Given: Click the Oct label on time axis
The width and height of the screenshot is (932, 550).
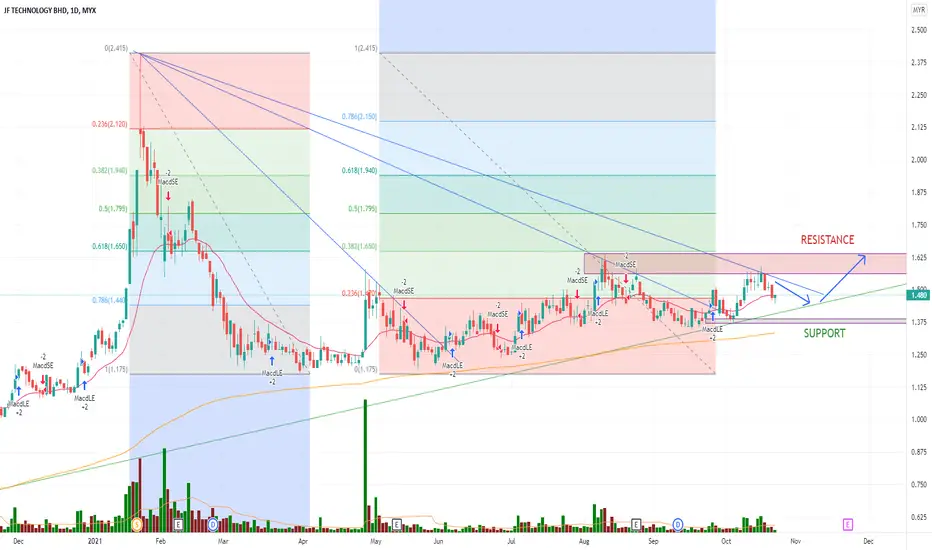Looking at the screenshot, I should click(x=726, y=541).
